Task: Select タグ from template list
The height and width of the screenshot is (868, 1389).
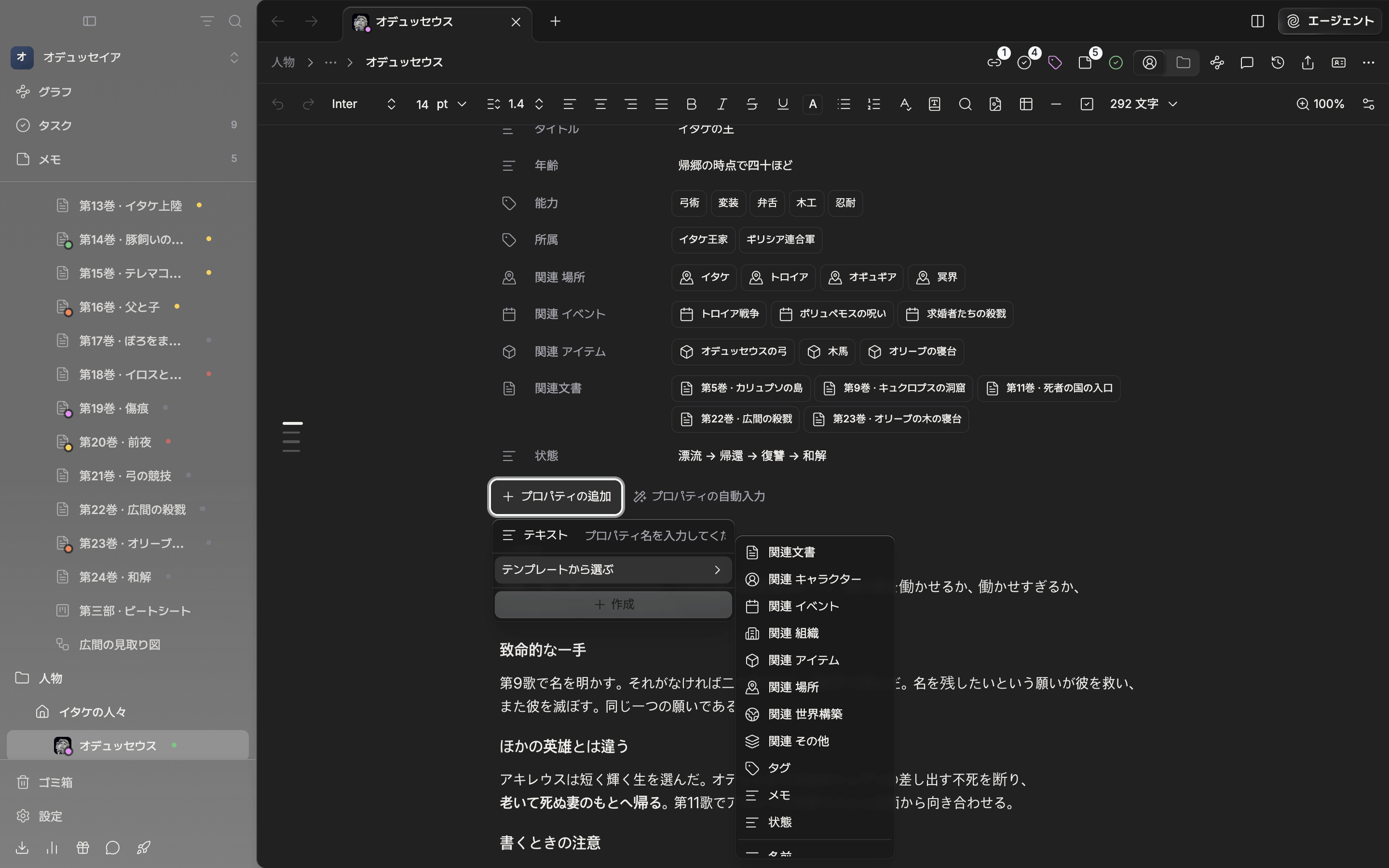Action: click(815, 768)
